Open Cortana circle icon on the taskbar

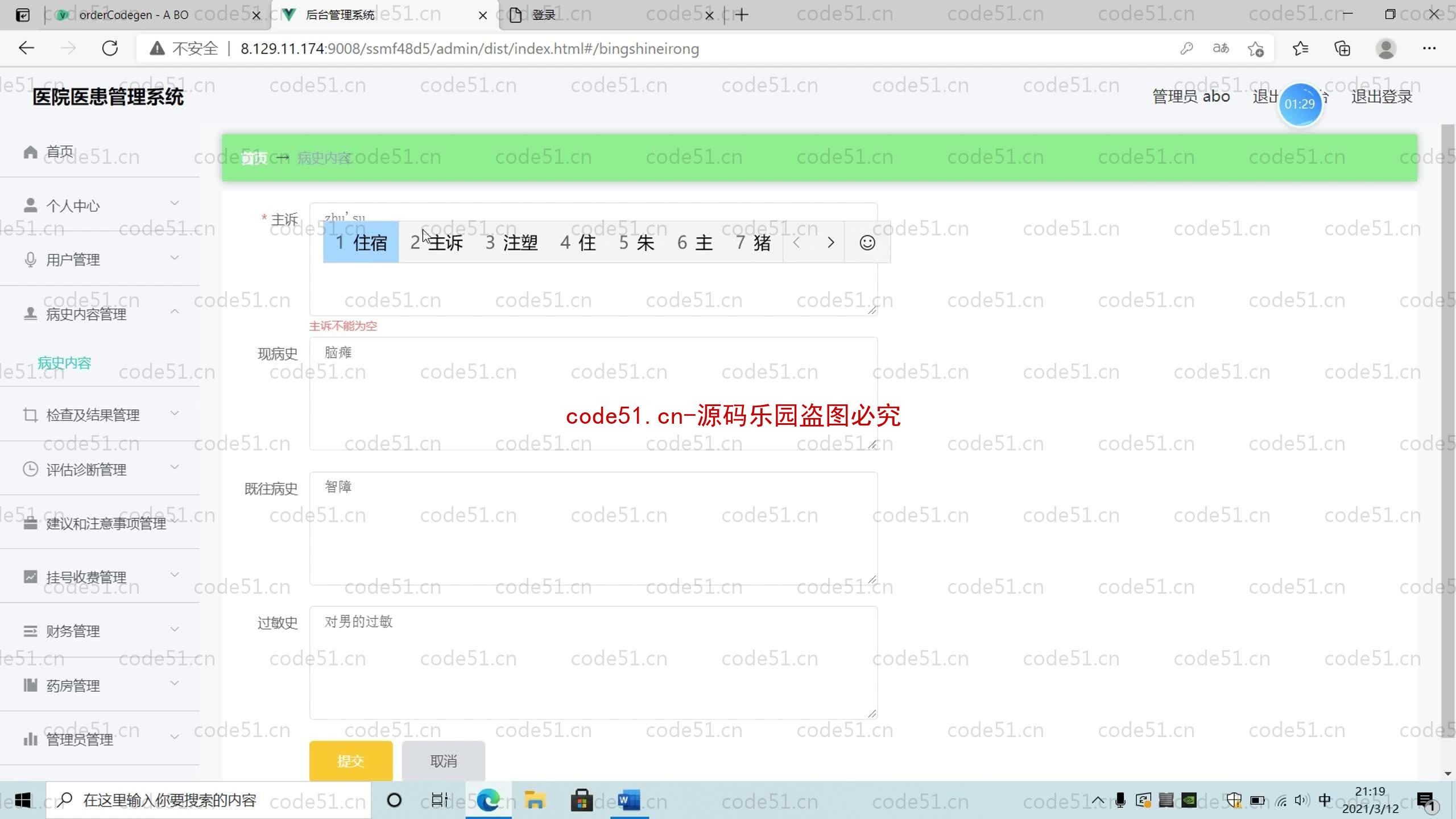(394, 800)
